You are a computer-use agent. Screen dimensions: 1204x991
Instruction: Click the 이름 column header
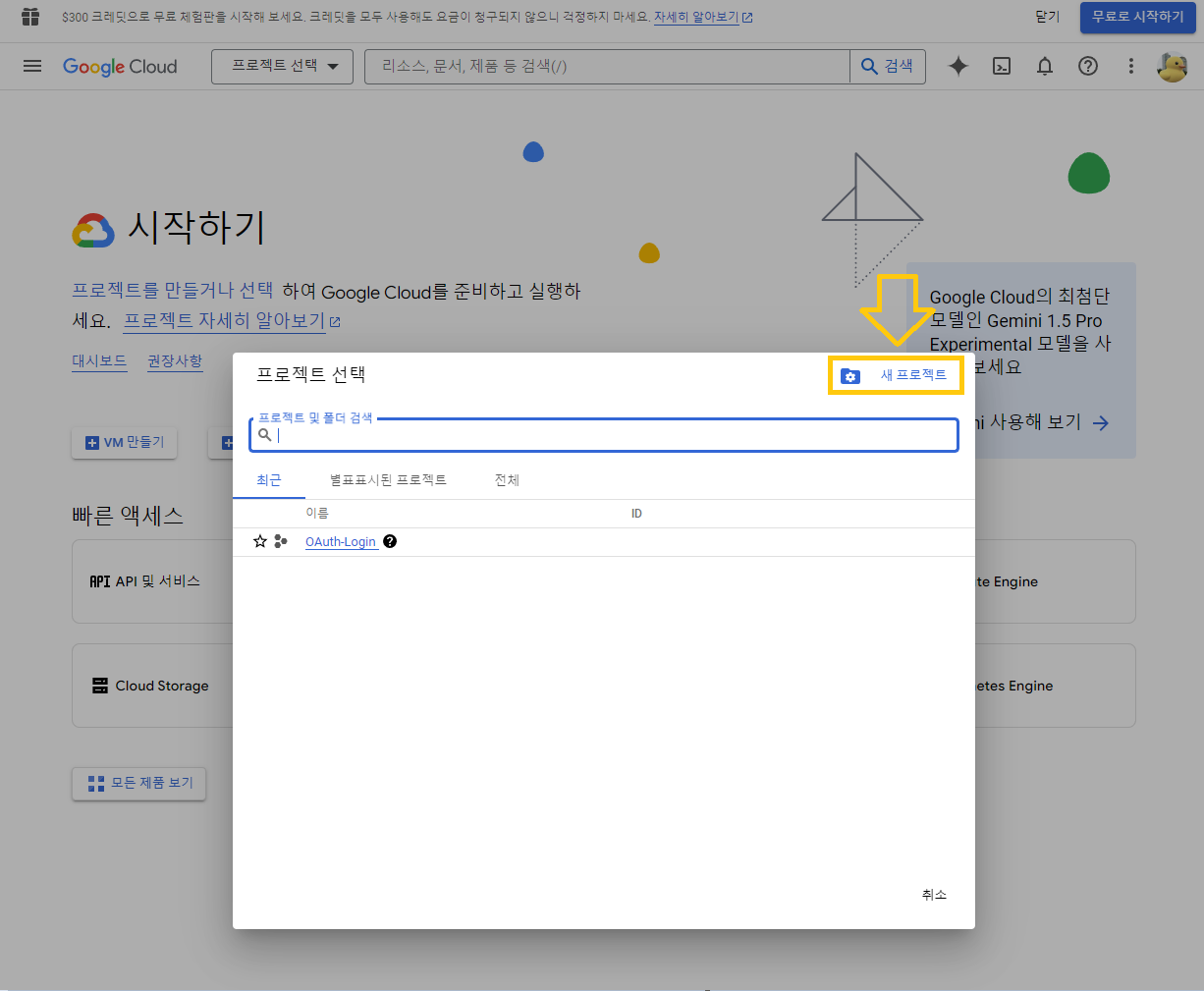tap(317, 514)
